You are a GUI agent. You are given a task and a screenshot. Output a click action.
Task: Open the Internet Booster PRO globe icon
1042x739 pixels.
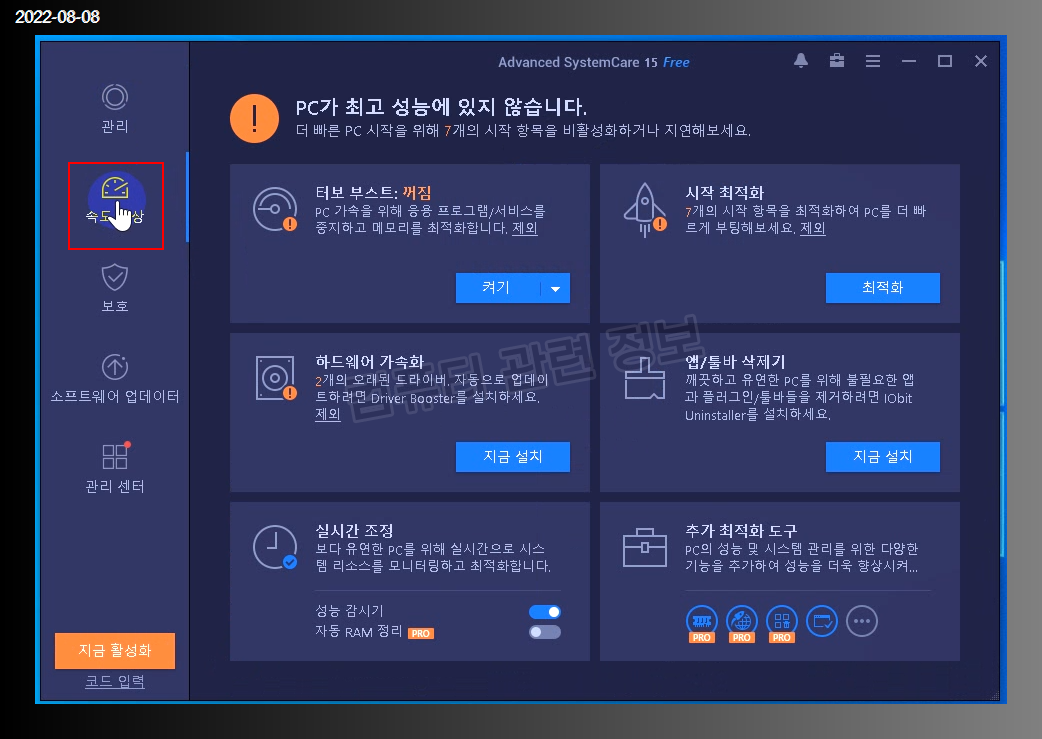tap(742, 623)
